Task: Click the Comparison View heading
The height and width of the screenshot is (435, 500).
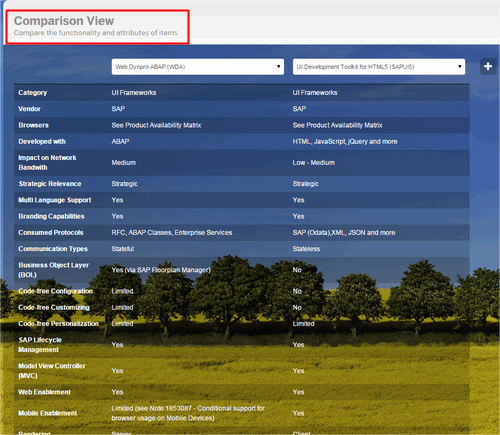Action: tap(64, 21)
